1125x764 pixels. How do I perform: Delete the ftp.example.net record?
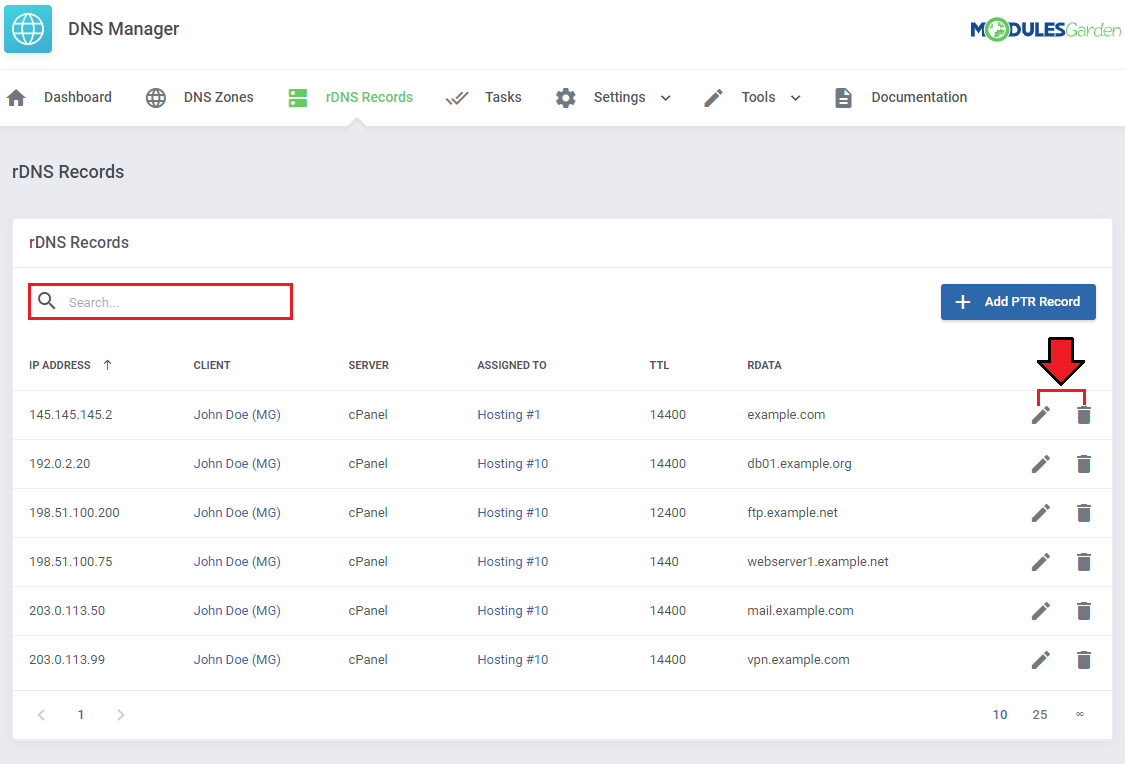pyautogui.click(x=1084, y=513)
